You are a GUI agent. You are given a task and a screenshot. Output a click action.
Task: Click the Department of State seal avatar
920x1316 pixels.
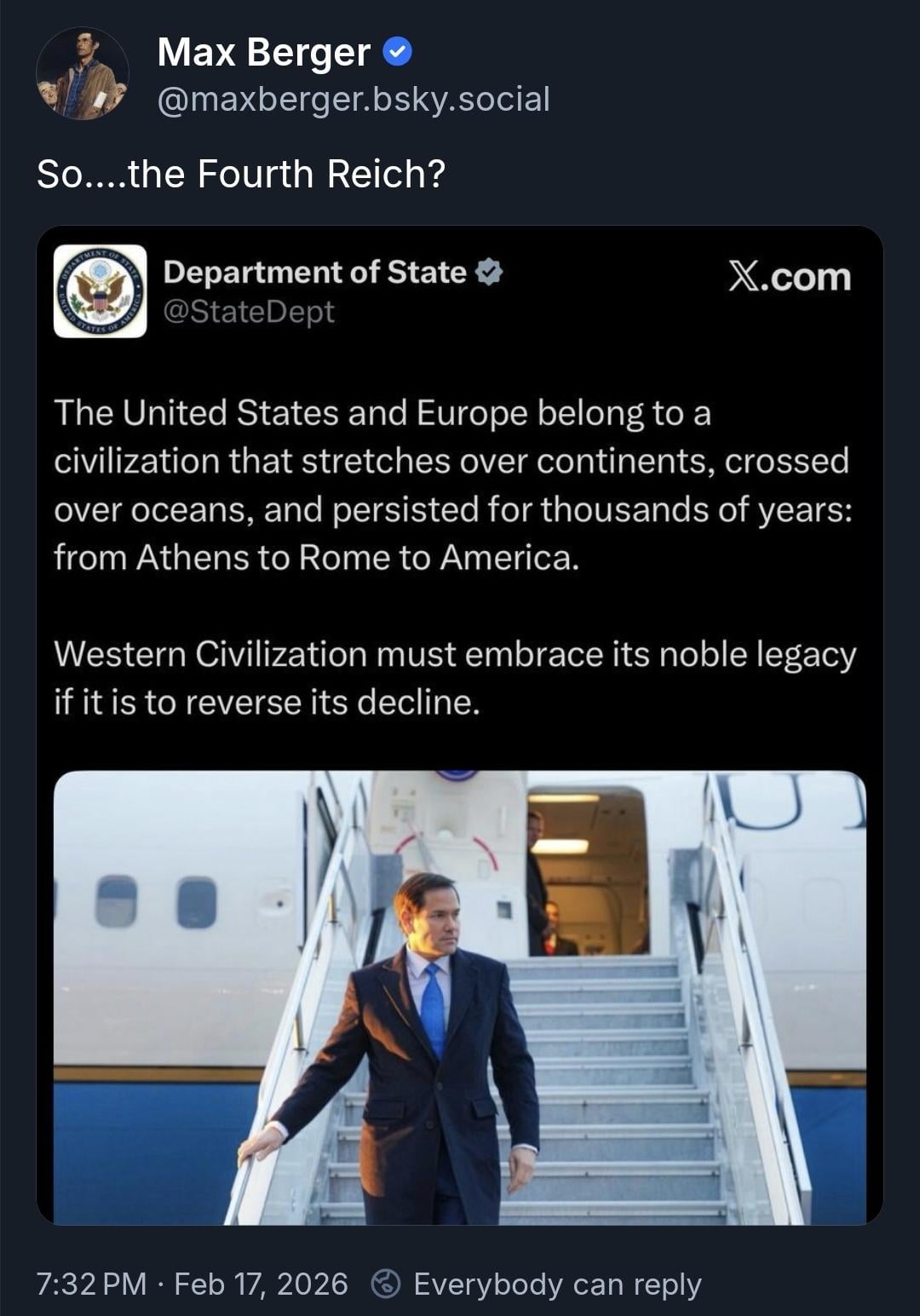pyautogui.click(x=101, y=291)
